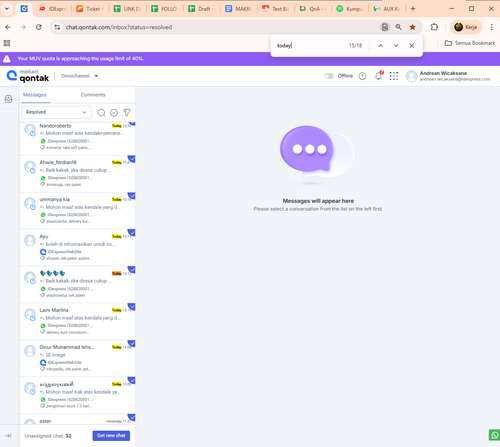Open the Nandoroberto conversation
The image size is (500, 447).
tap(77, 138)
